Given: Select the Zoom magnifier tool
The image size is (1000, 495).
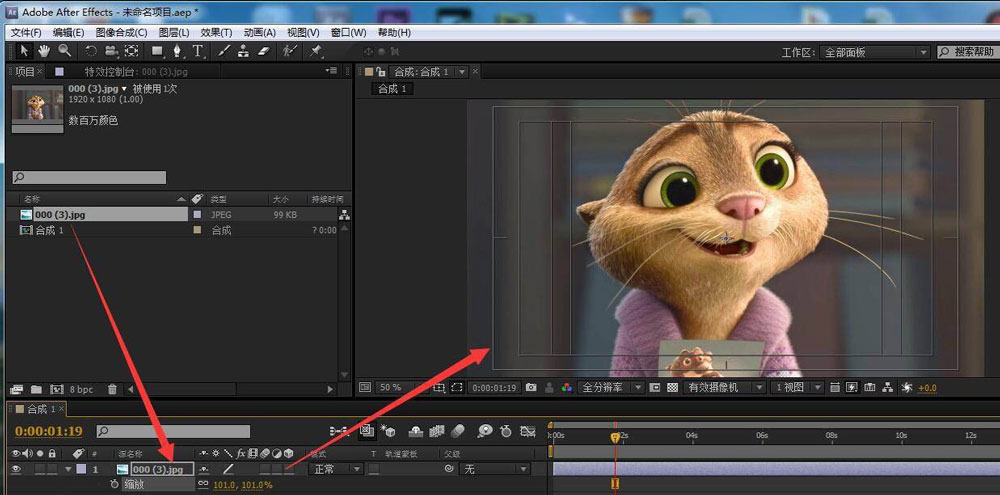Looking at the screenshot, I should 64,51.
